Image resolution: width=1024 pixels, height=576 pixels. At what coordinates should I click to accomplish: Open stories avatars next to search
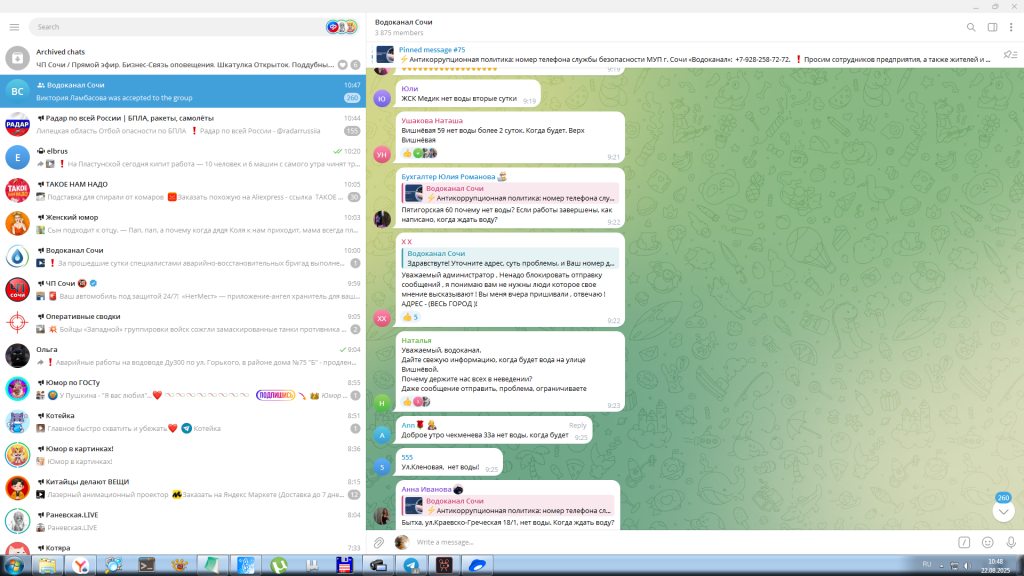click(x=341, y=27)
